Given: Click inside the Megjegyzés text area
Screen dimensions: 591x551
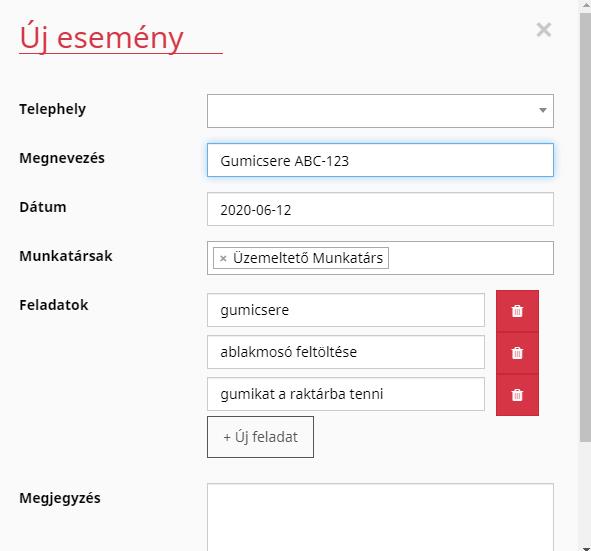Looking at the screenshot, I should coord(380,517).
